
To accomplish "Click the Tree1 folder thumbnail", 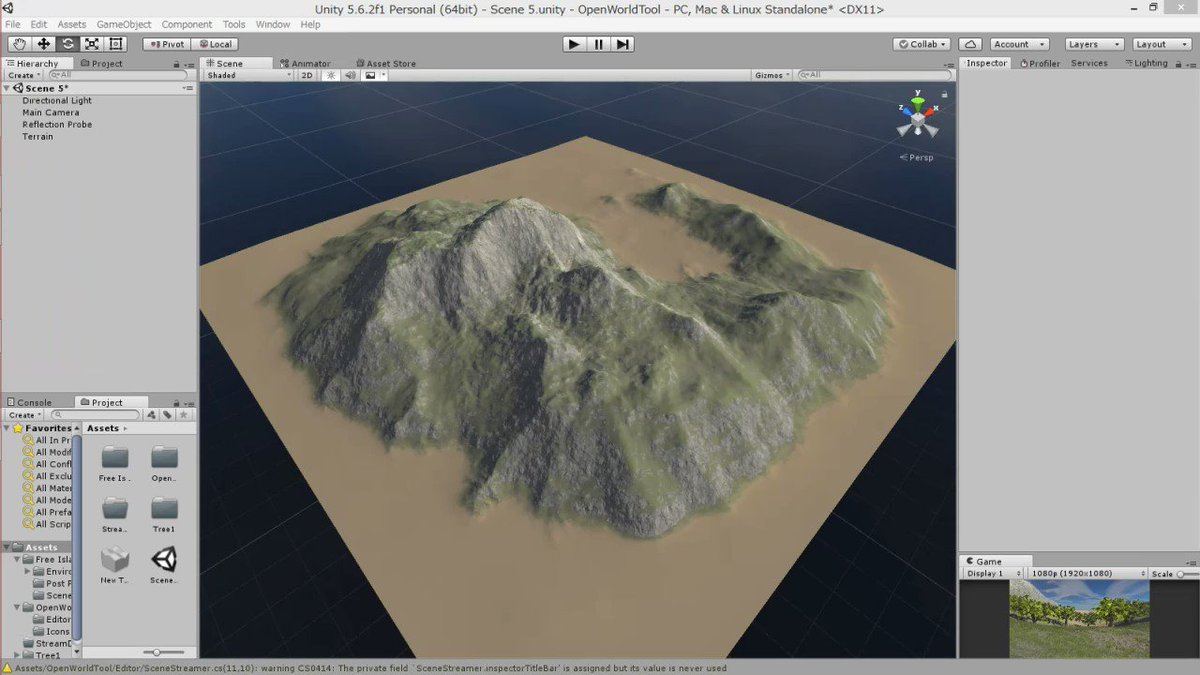I will pos(164,509).
